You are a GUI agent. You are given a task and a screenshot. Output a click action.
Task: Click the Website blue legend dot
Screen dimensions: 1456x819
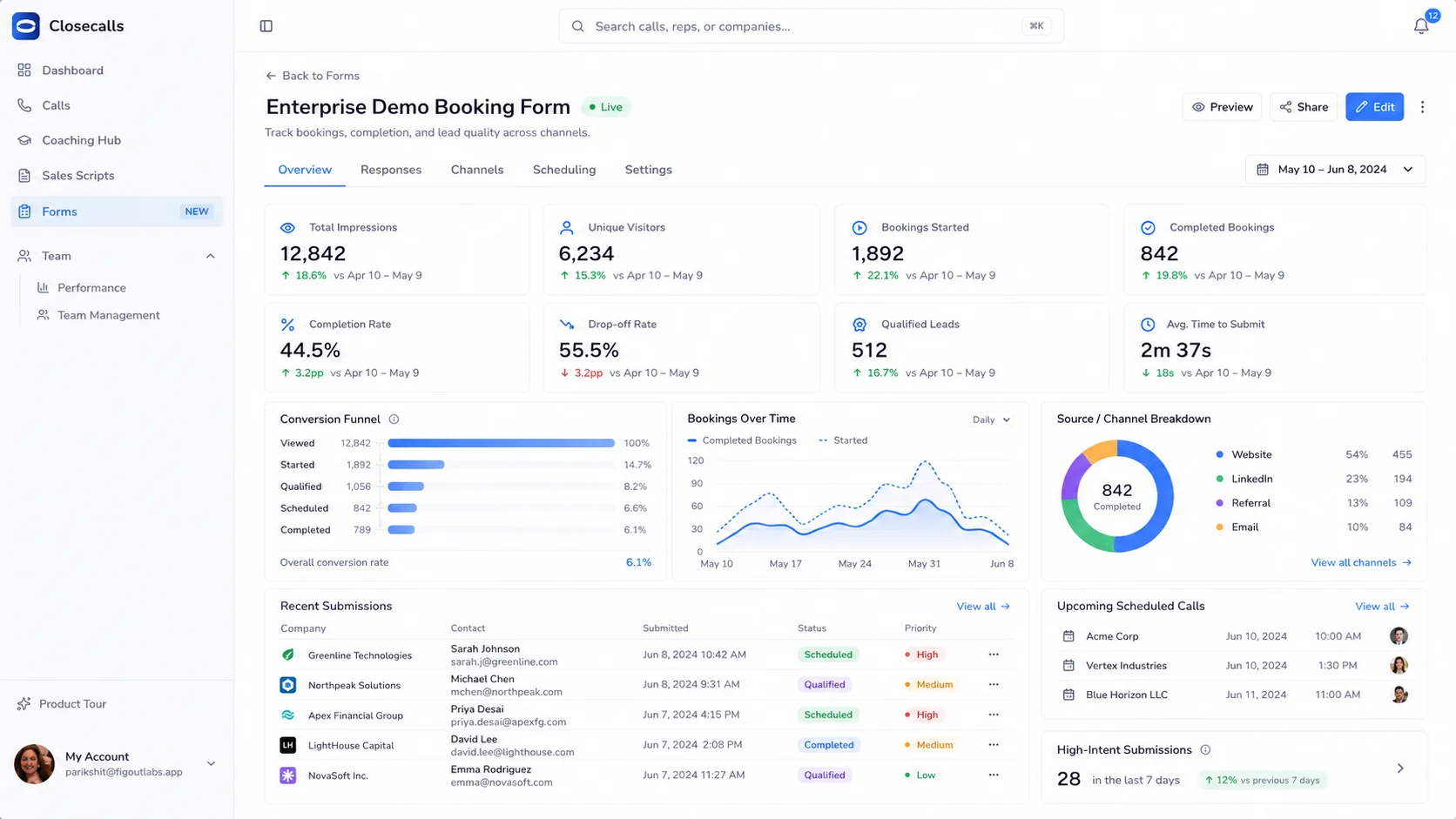click(1219, 454)
